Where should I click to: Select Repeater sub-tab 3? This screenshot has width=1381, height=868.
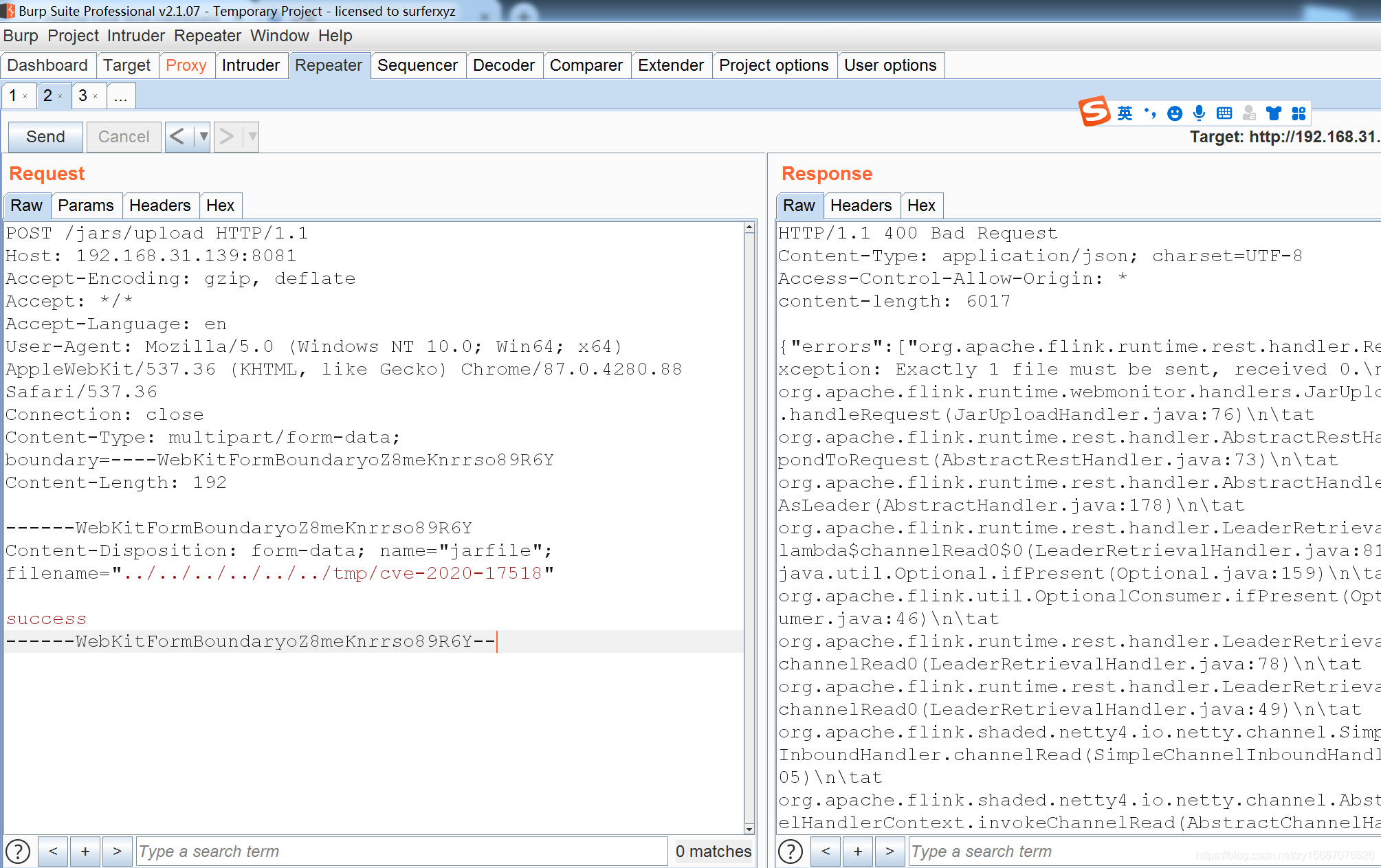coord(83,96)
